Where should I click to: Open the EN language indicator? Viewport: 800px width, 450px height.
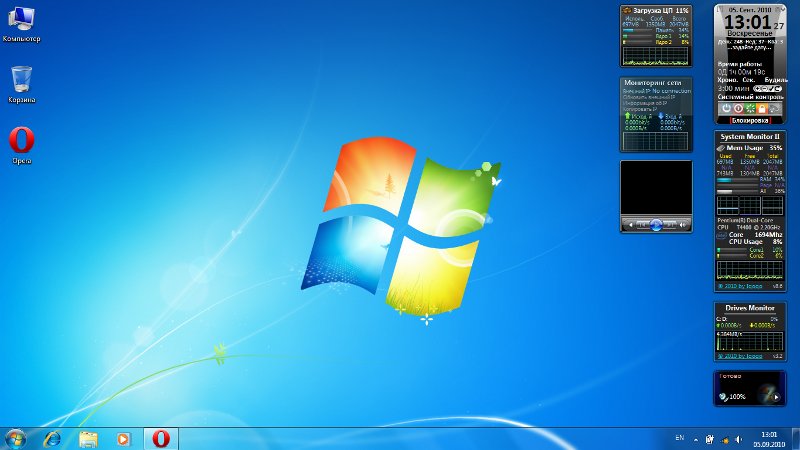click(x=680, y=438)
